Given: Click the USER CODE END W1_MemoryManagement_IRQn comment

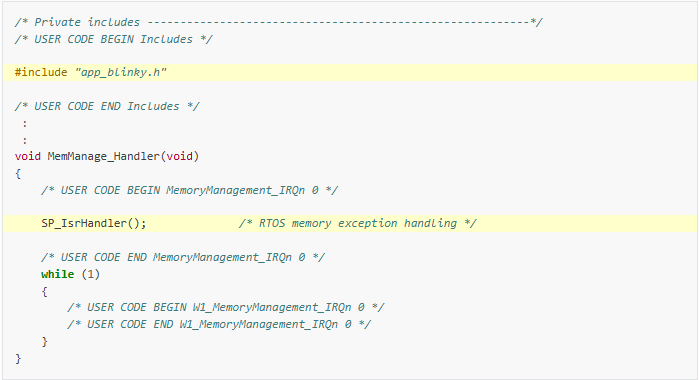Looking at the screenshot, I should coord(219,324).
